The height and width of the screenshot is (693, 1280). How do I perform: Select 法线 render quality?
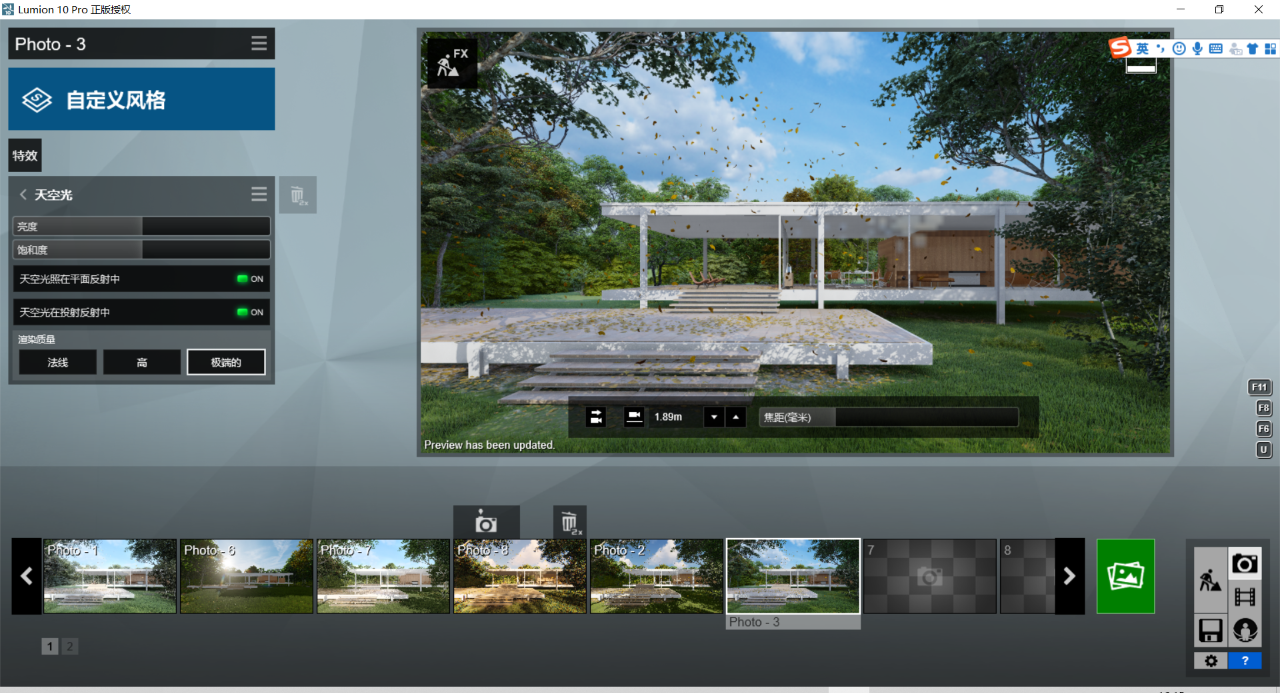[58, 362]
